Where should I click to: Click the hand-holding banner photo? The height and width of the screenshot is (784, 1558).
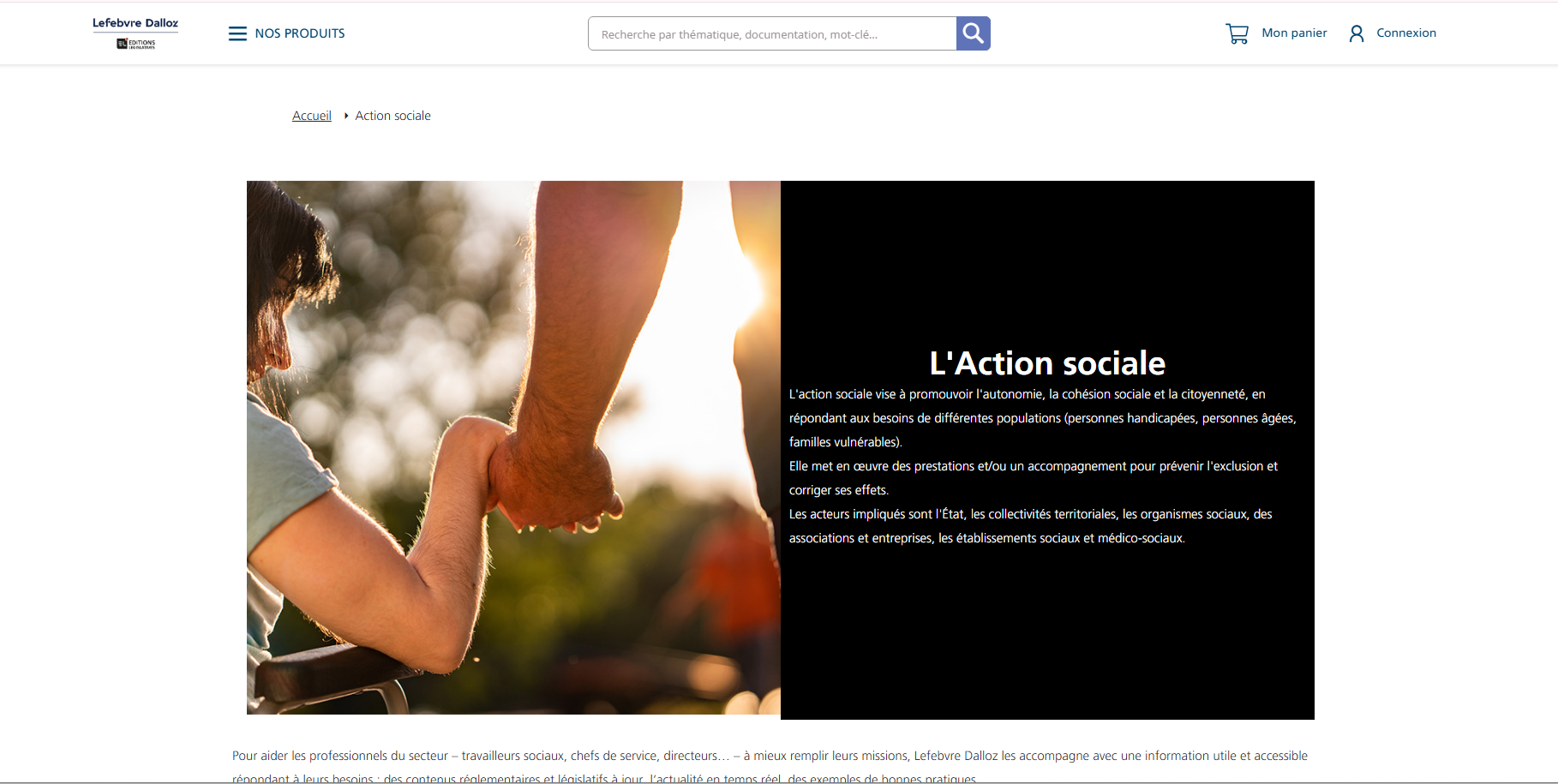click(x=513, y=447)
